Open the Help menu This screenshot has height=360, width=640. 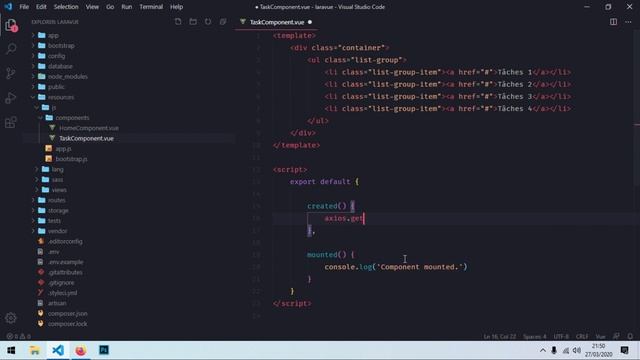point(176,7)
